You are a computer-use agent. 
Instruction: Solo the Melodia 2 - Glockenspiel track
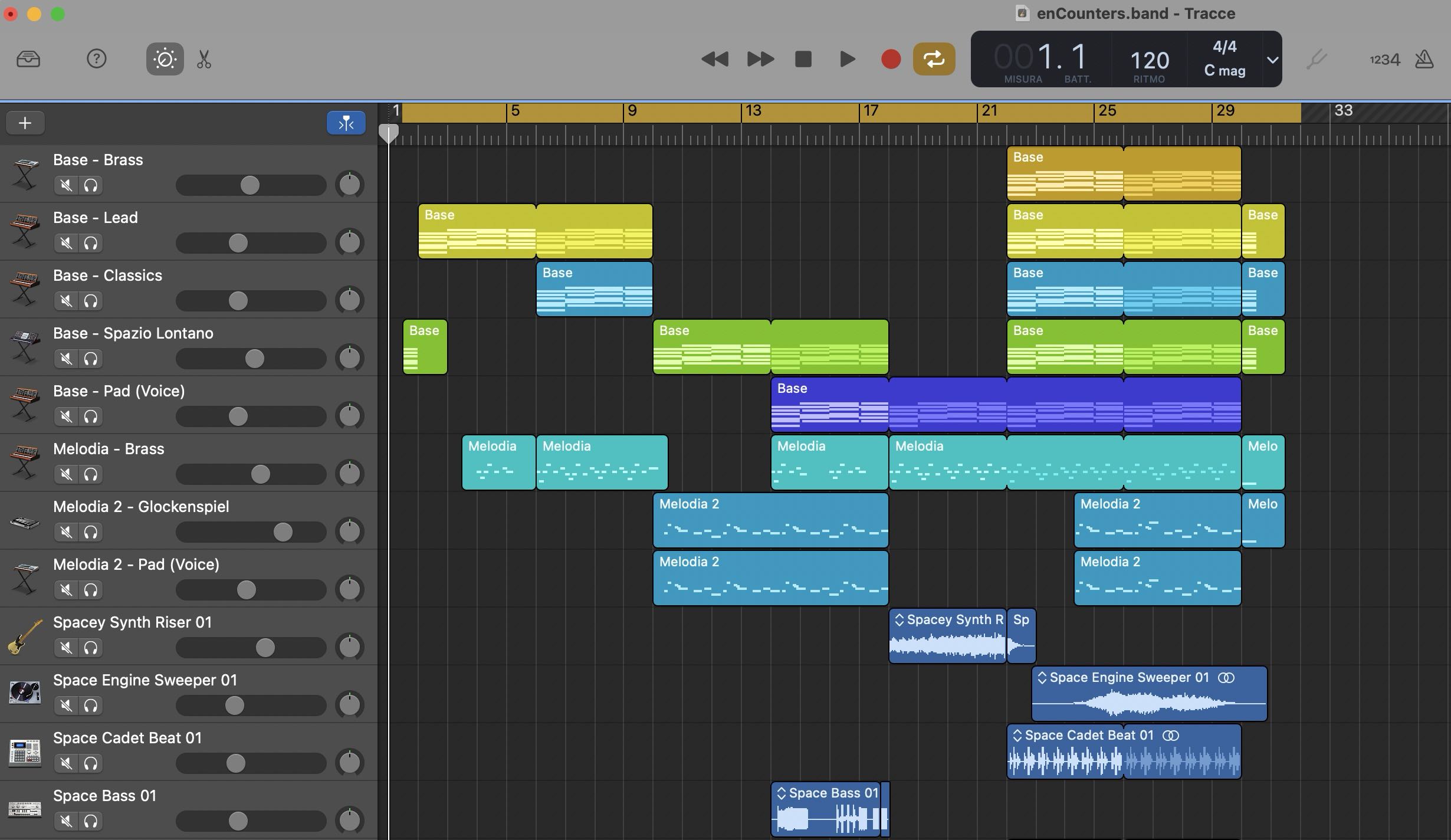(90, 532)
